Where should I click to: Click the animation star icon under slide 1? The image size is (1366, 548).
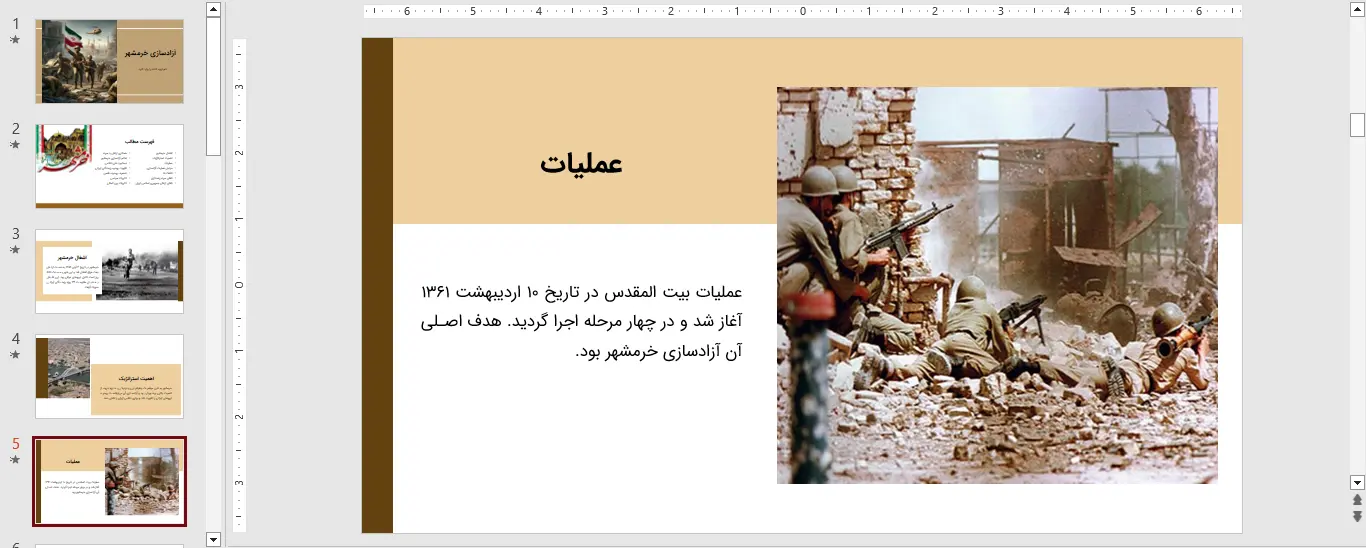15,40
